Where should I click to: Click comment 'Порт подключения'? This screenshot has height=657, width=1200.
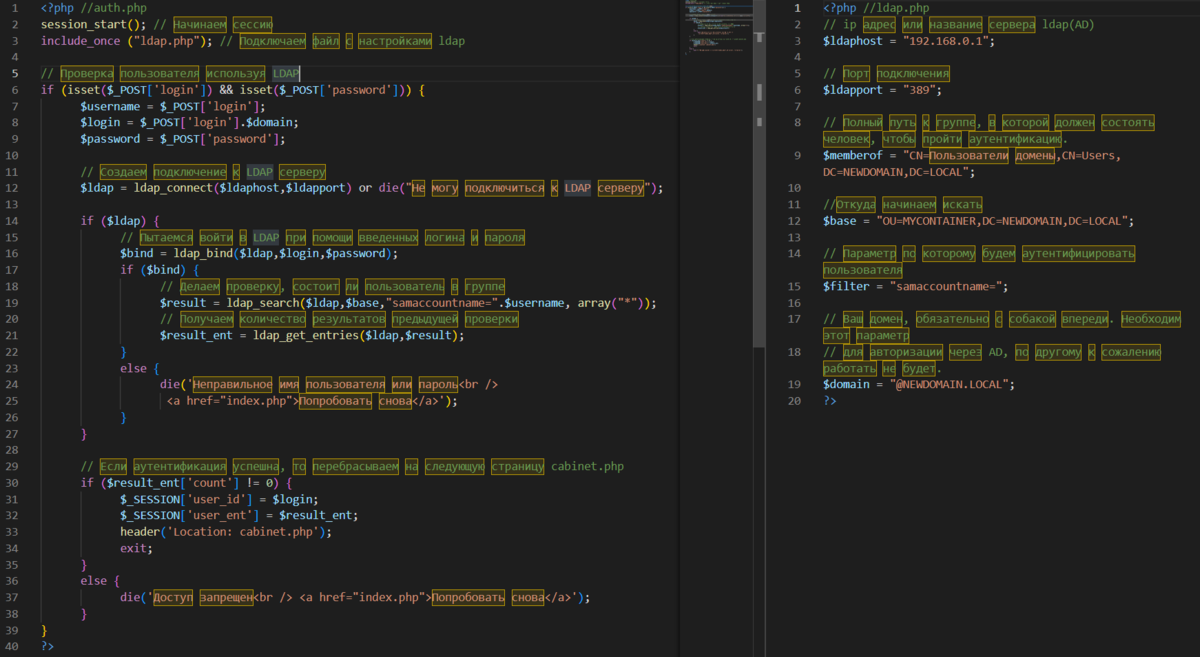tap(887, 74)
